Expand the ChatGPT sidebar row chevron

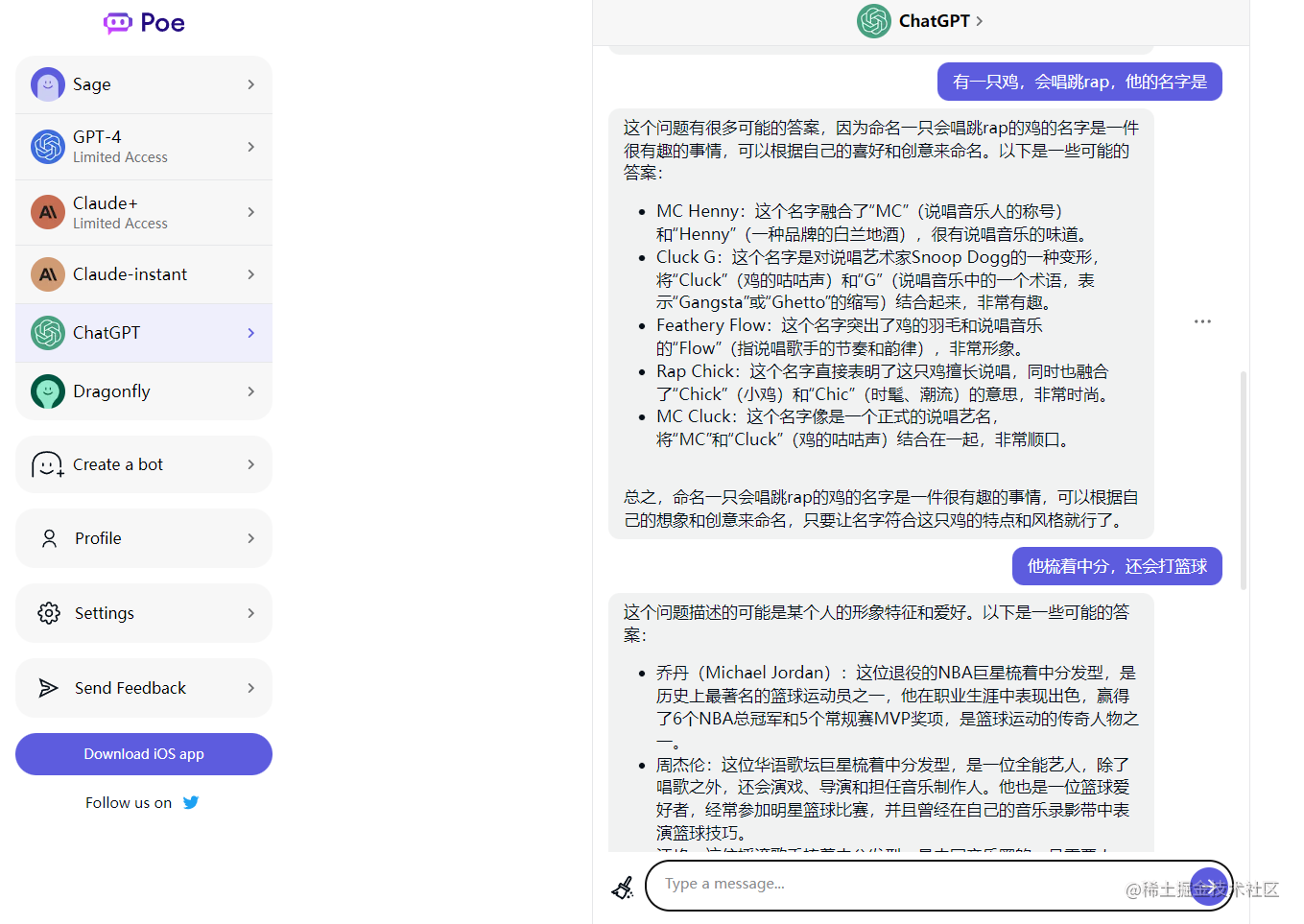point(251,333)
